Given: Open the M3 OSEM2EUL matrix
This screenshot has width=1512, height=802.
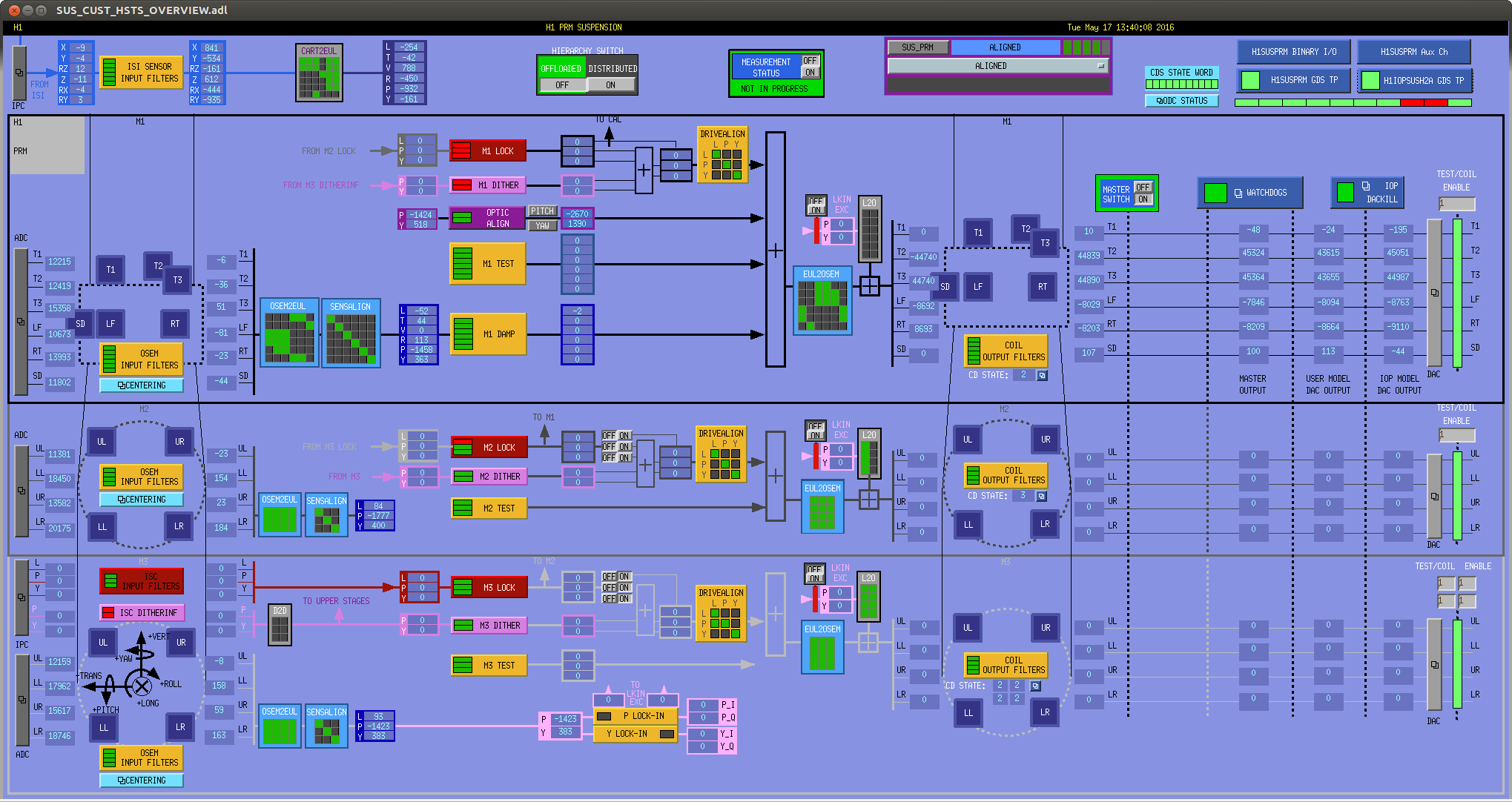Looking at the screenshot, I should (x=280, y=726).
